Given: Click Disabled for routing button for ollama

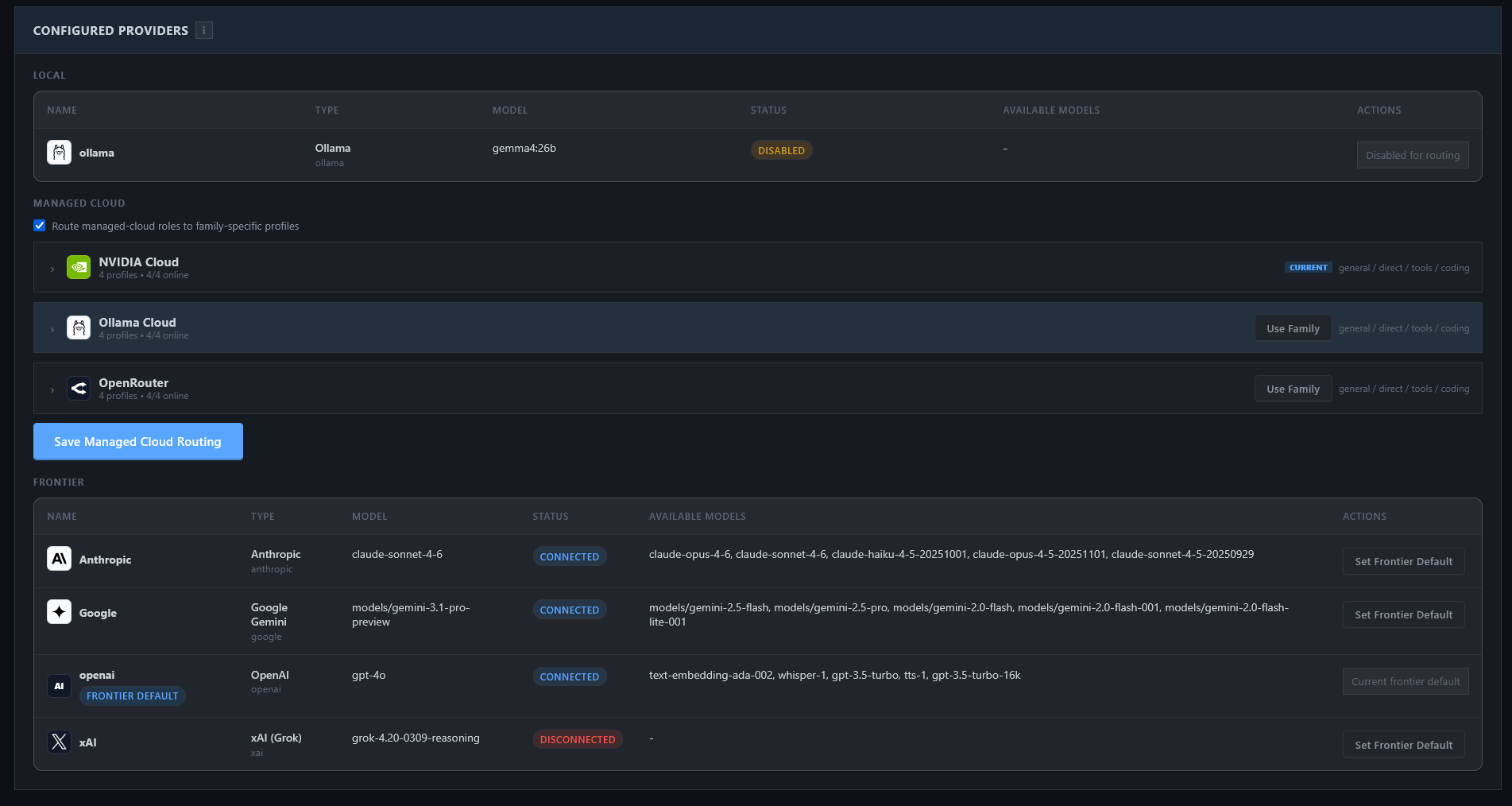Looking at the screenshot, I should [1413, 155].
